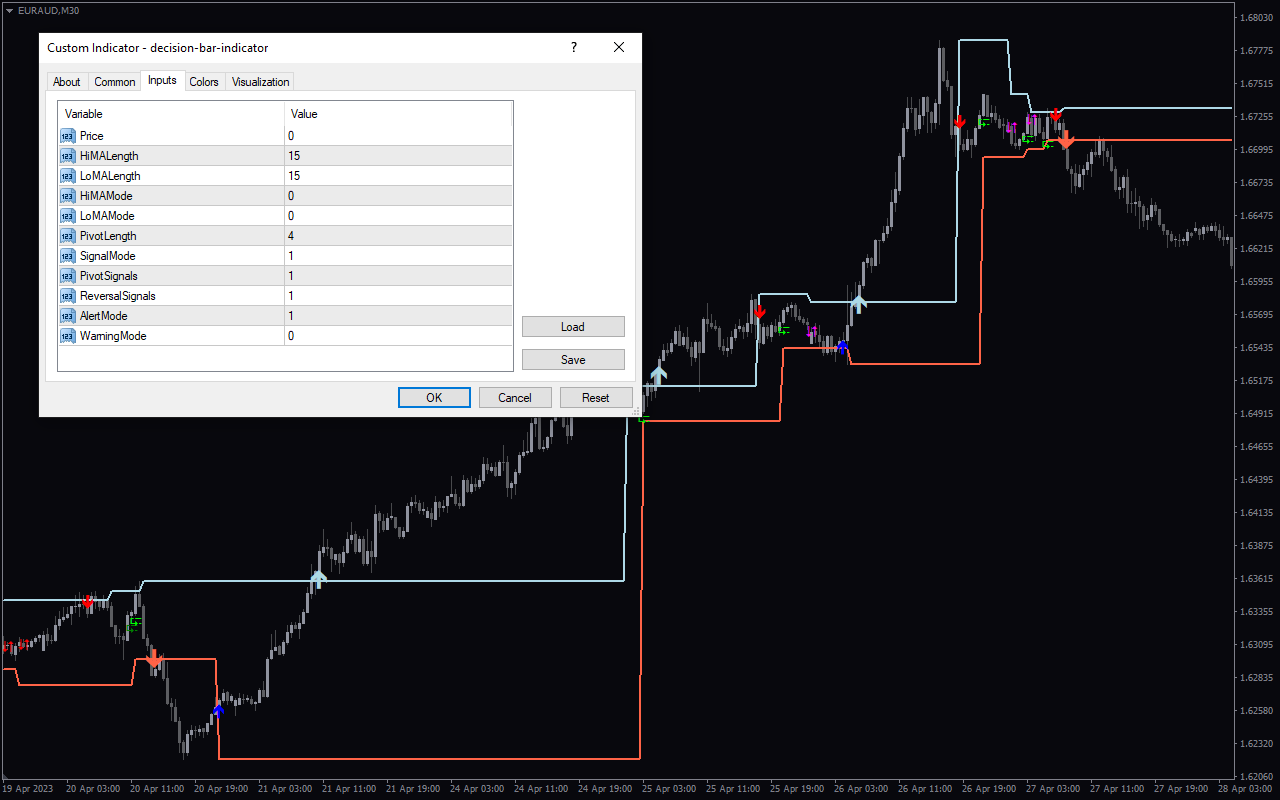
Task: Select the PivotSignals row label
Action: (x=109, y=276)
